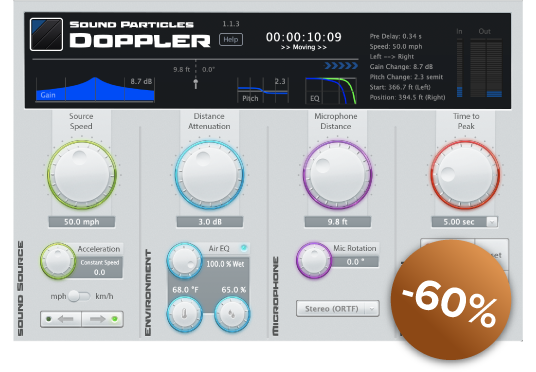Image resolution: width=536 pixels, height=372 pixels.
Task: Click the Pre Delay: 0.34 s readout
Action: click(x=396, y=36)
